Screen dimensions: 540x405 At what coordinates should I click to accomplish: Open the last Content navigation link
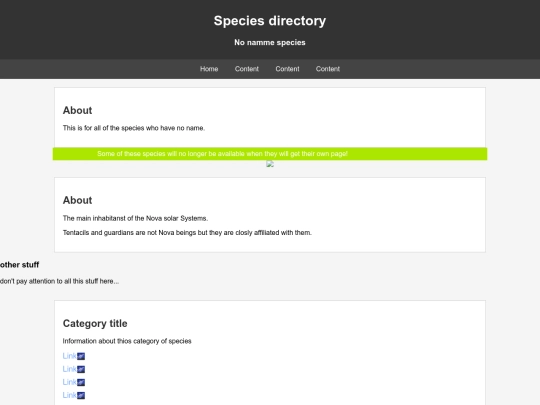[328, 69]
